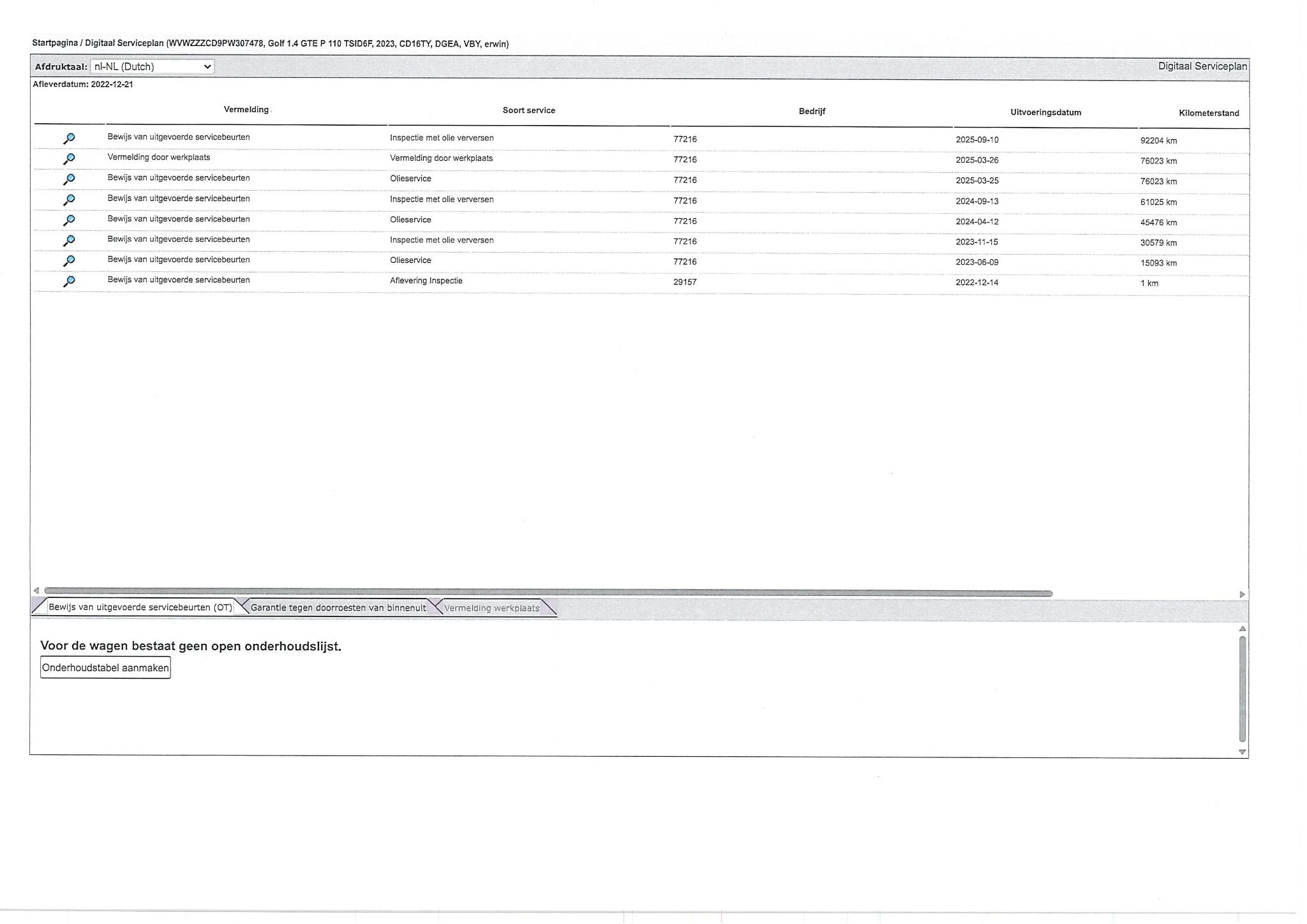
Task: Open magnifier for the Aflevering Inspectie row
Action: click(x=69, y=281)
